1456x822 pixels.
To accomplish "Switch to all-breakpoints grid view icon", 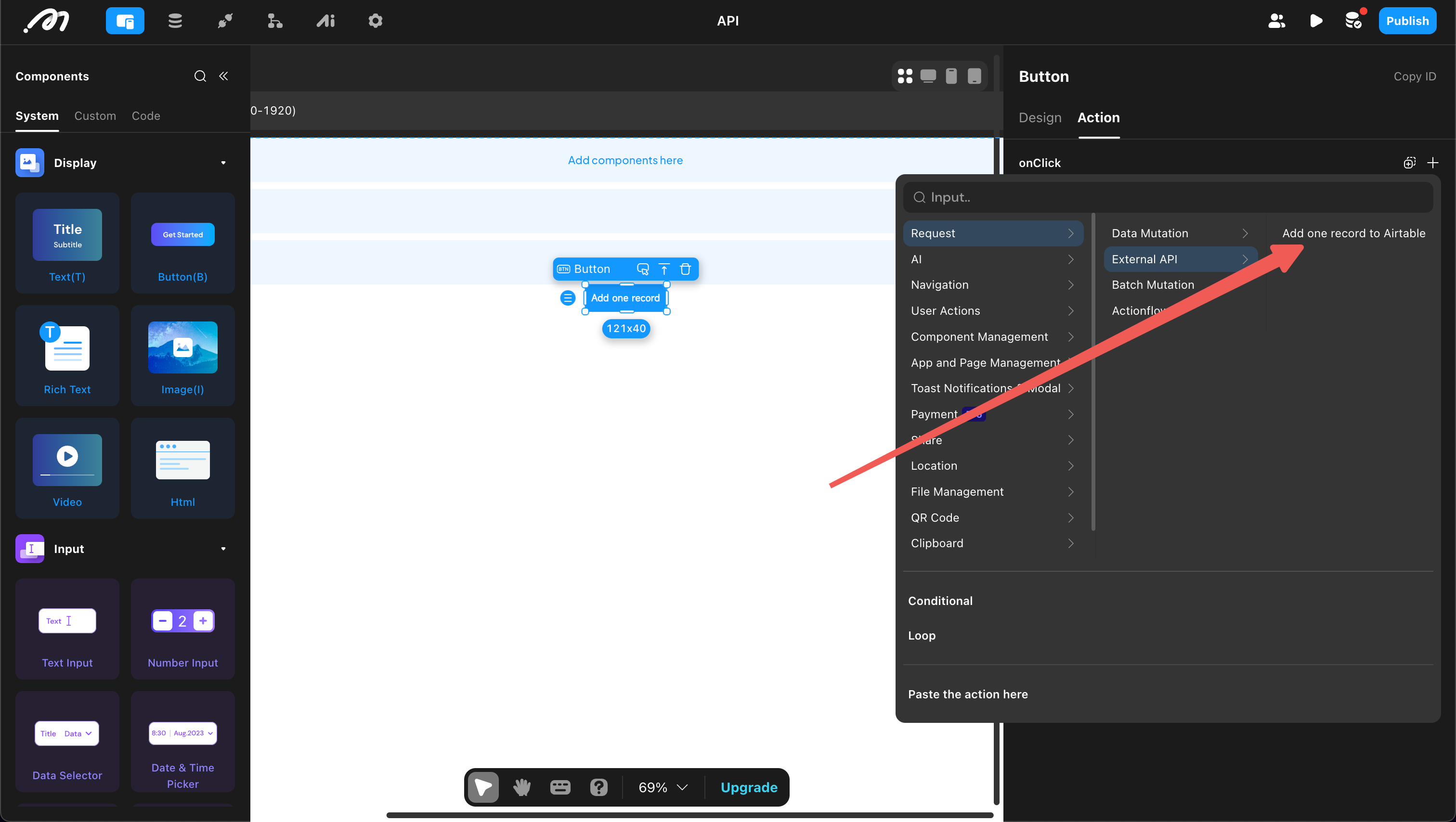I will 905,76.
